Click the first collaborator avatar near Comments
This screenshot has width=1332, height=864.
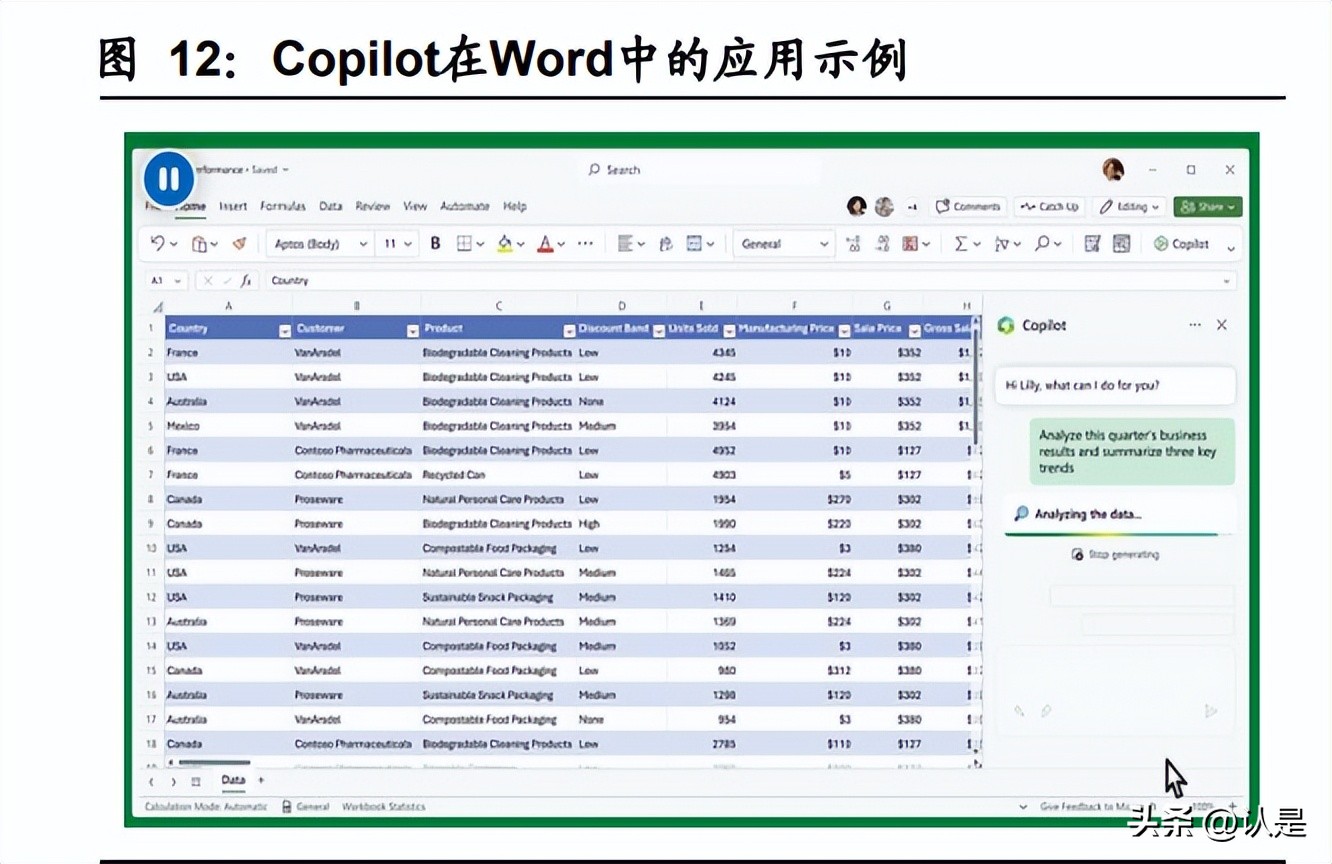856,206
